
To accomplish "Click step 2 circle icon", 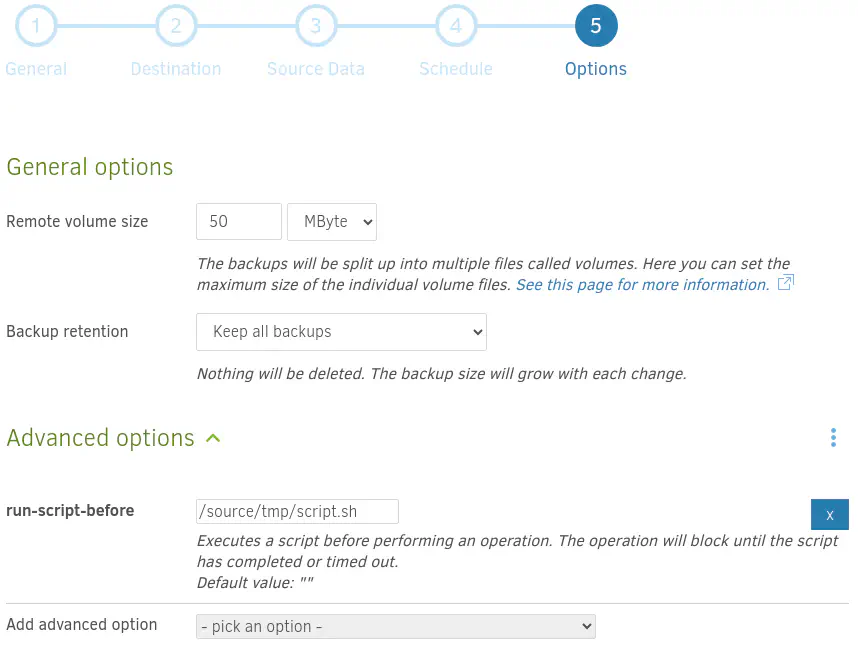I will (x=176, y=26).
